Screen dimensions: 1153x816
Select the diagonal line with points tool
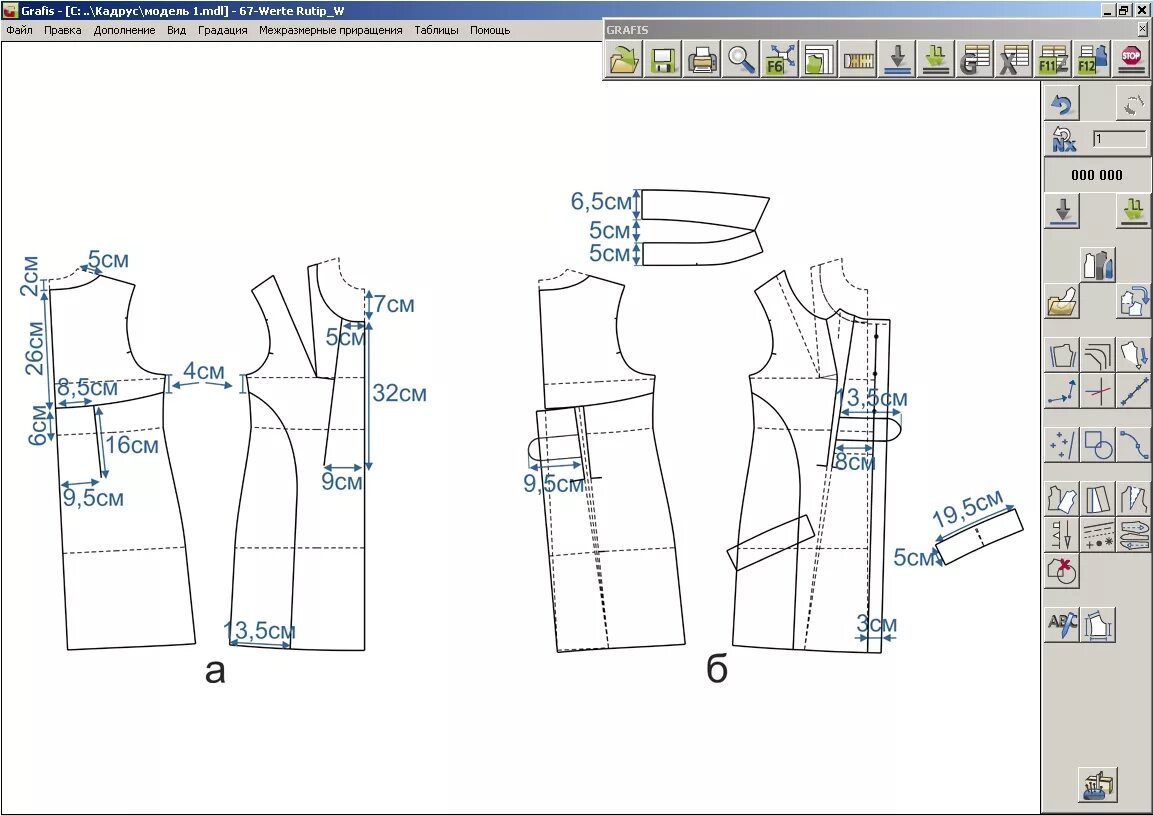pos(1133,390)
